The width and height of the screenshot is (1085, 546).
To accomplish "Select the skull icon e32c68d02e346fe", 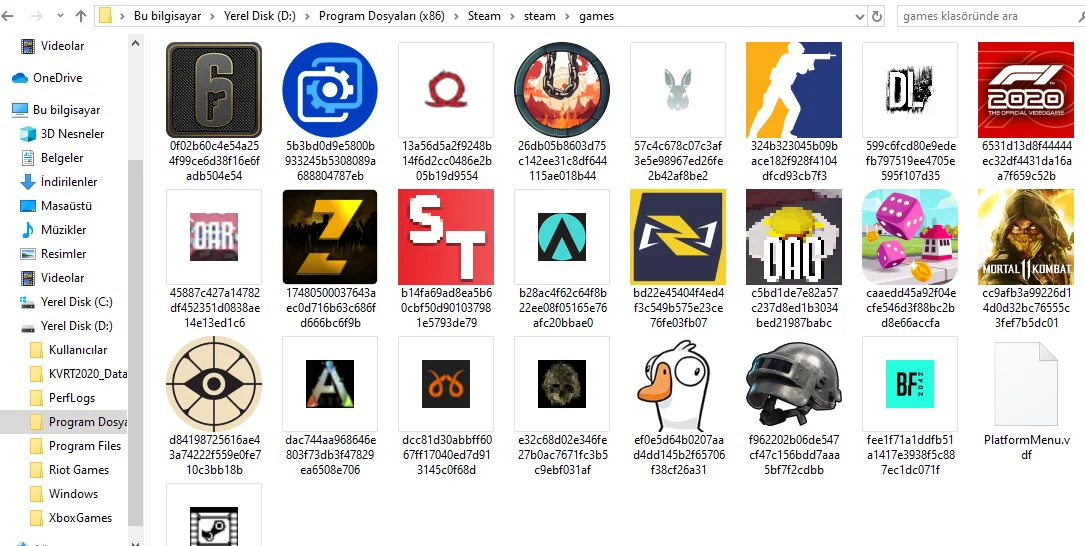I will 562,384.
